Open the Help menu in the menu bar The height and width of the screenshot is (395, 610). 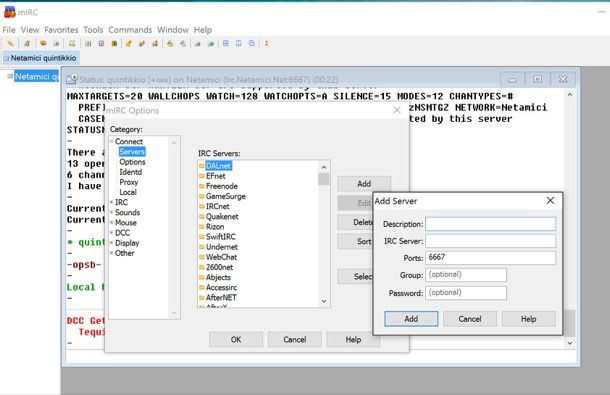pos(203,30)
